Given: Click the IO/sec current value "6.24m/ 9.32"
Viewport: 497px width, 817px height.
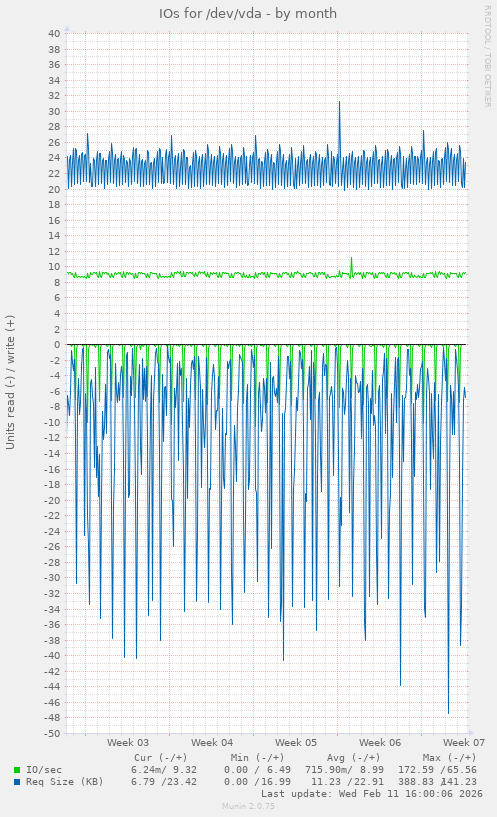Looking at the screenshot, I should (164, 770).
